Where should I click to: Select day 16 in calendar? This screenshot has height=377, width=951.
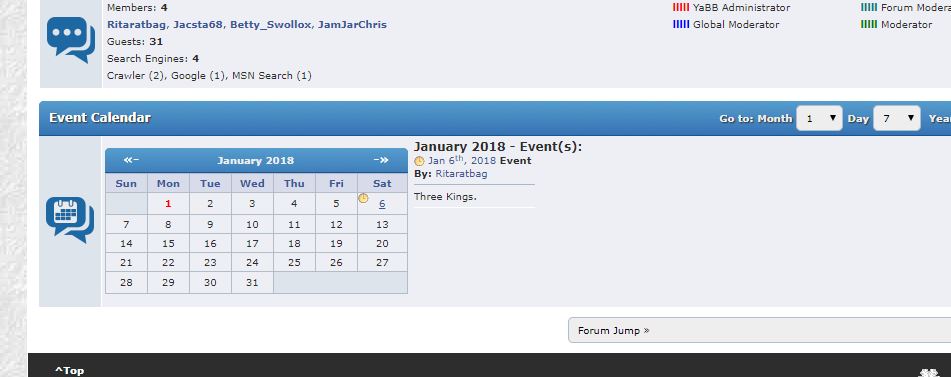click(x=210, y=244)
